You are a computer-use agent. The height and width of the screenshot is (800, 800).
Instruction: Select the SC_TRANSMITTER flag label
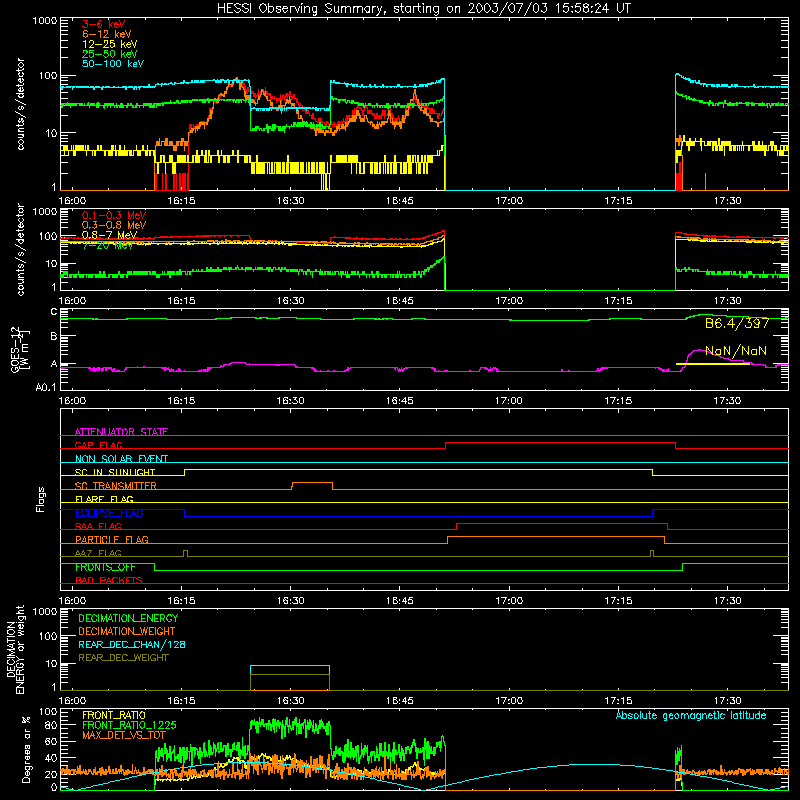116,486
